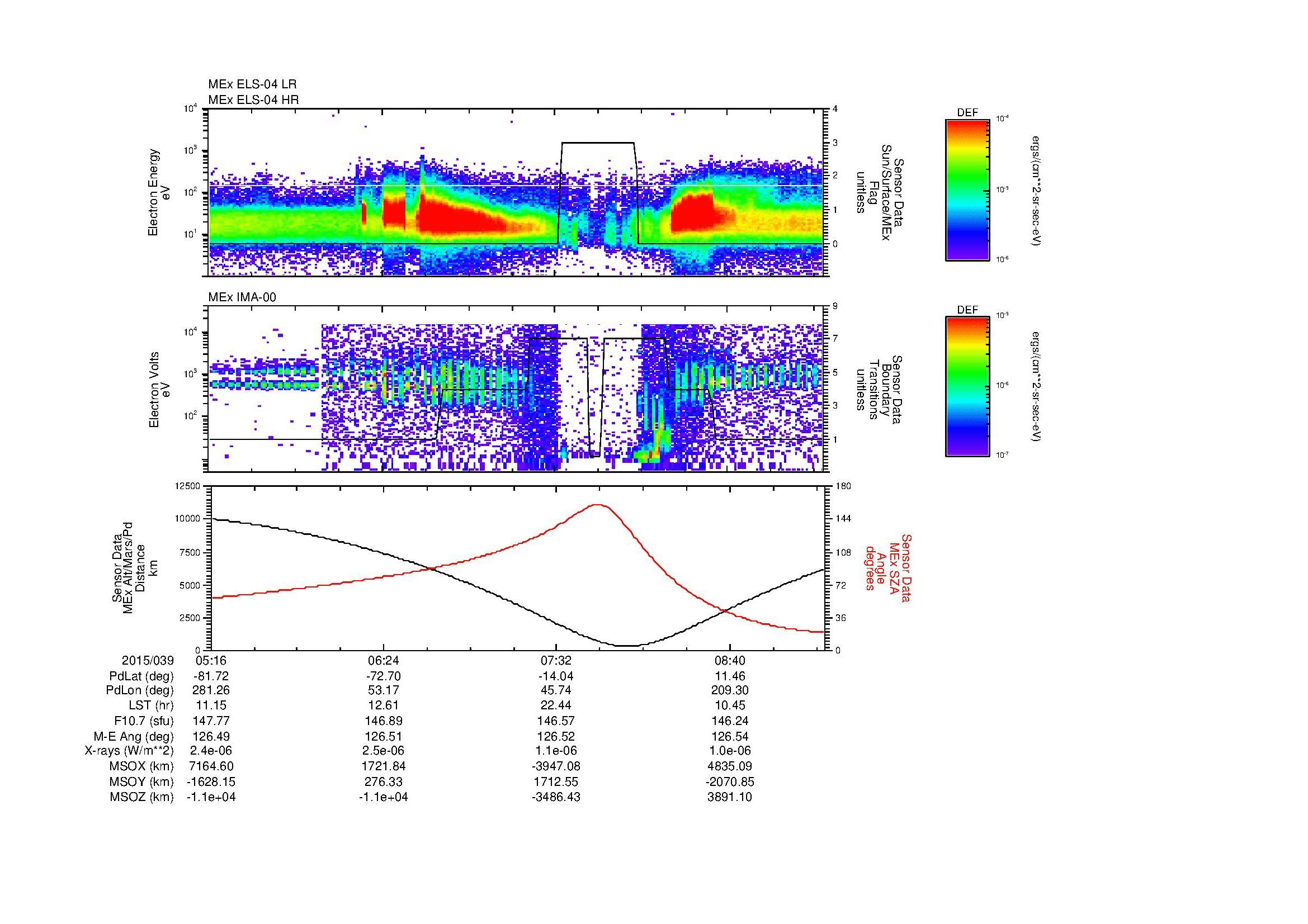Select the date label 2015/039
1308x924 pixels.
pos(148,660)
